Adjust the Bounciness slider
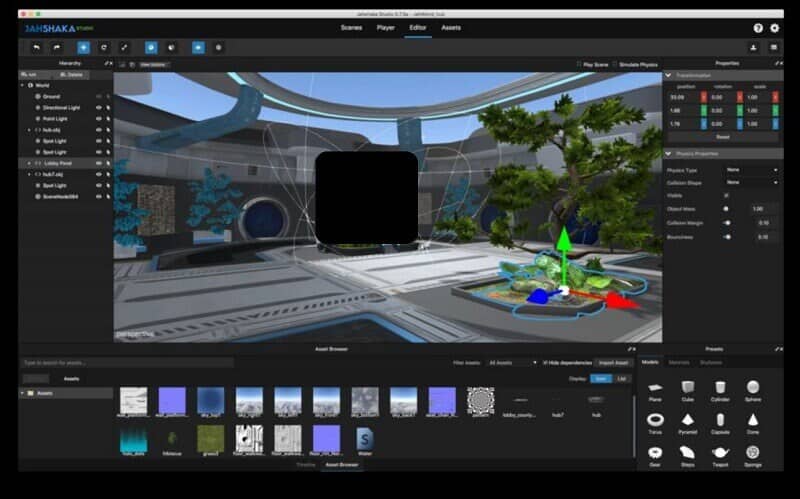This screenshot has height=499, width=800. point(727,237)
